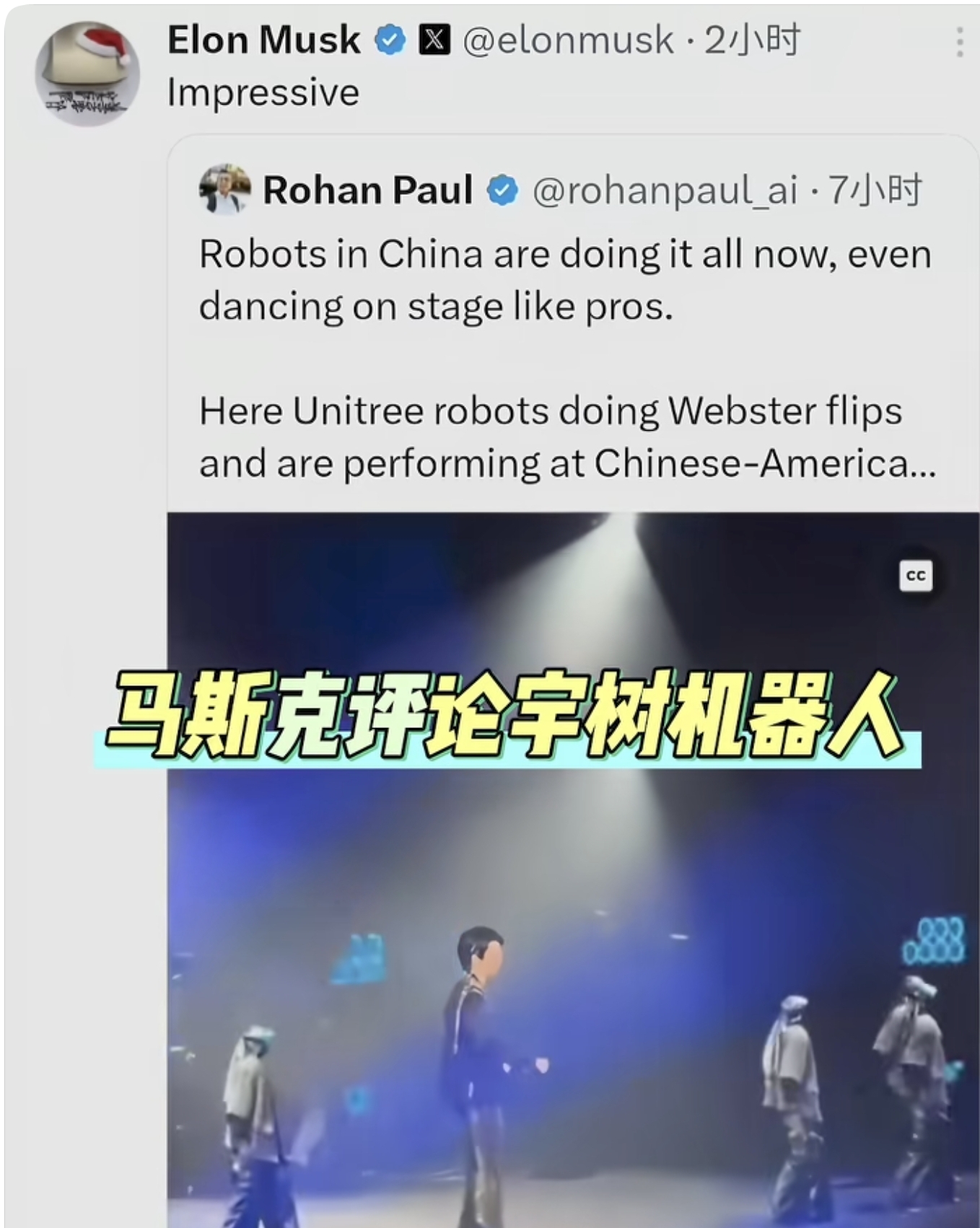Play the robot stage performance video

point(573,869)
